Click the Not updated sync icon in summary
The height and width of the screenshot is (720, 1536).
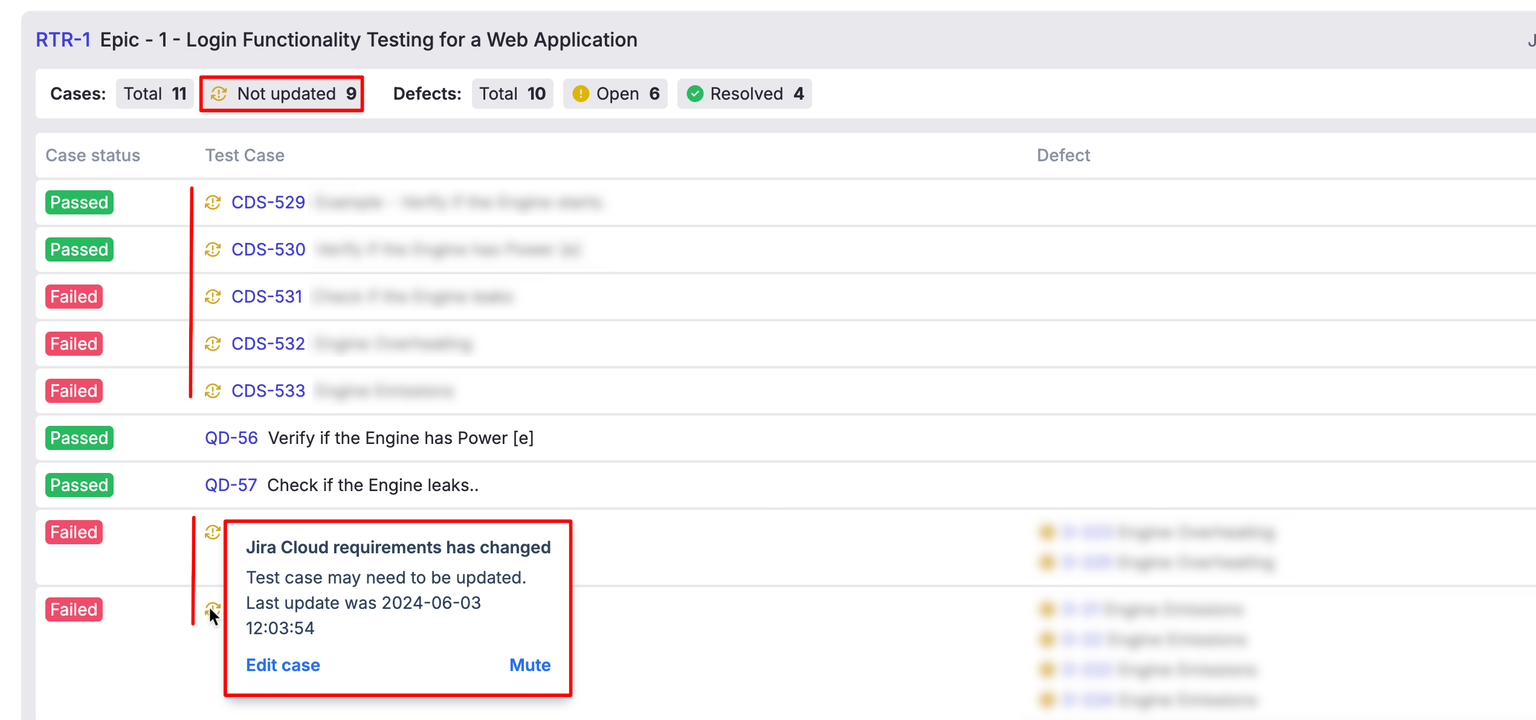tap(219, 94)
